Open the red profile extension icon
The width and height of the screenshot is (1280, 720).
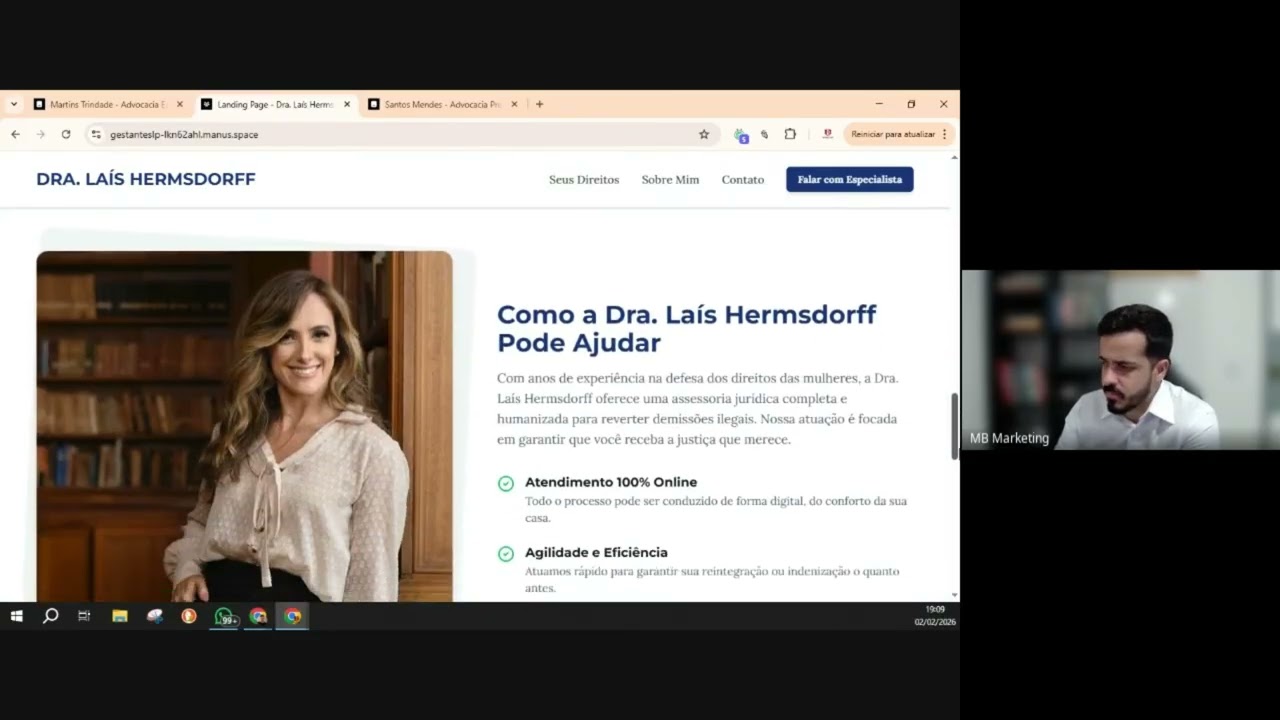coord(827,134)
